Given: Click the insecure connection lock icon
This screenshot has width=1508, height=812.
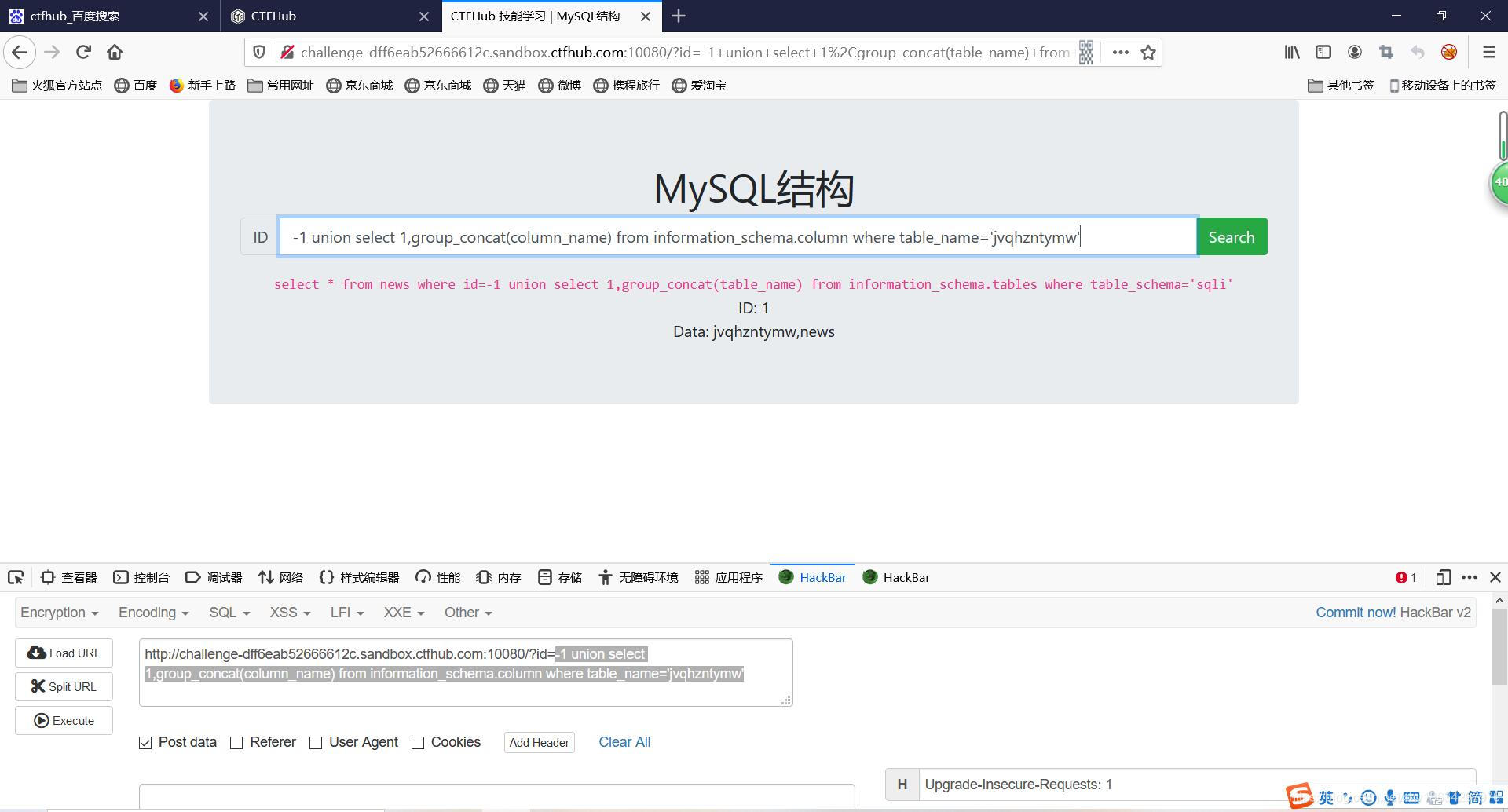Looking at the screenshot, I should pos(287,53).
